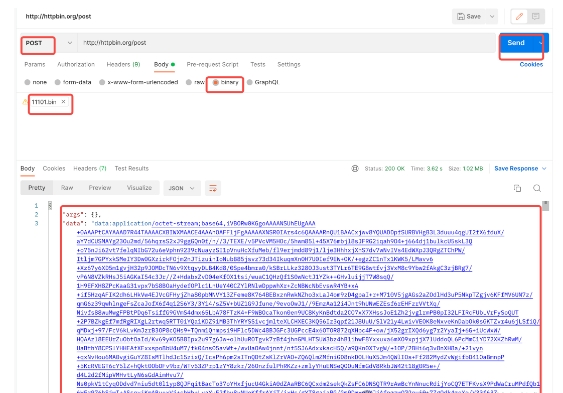Viewport: 563px width, 393px height.
Task: Switch to Preview response view
Action: coord(100,188)
